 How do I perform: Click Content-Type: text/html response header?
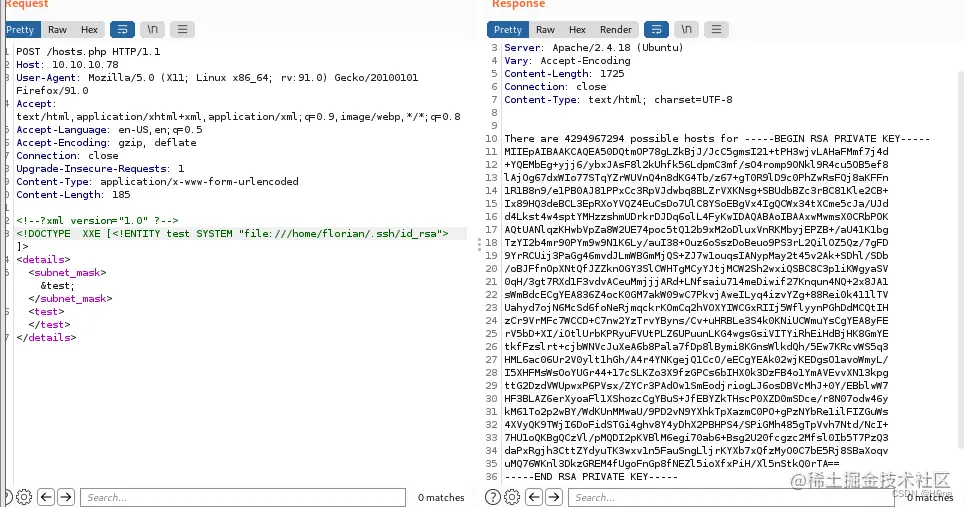point(619,99)
